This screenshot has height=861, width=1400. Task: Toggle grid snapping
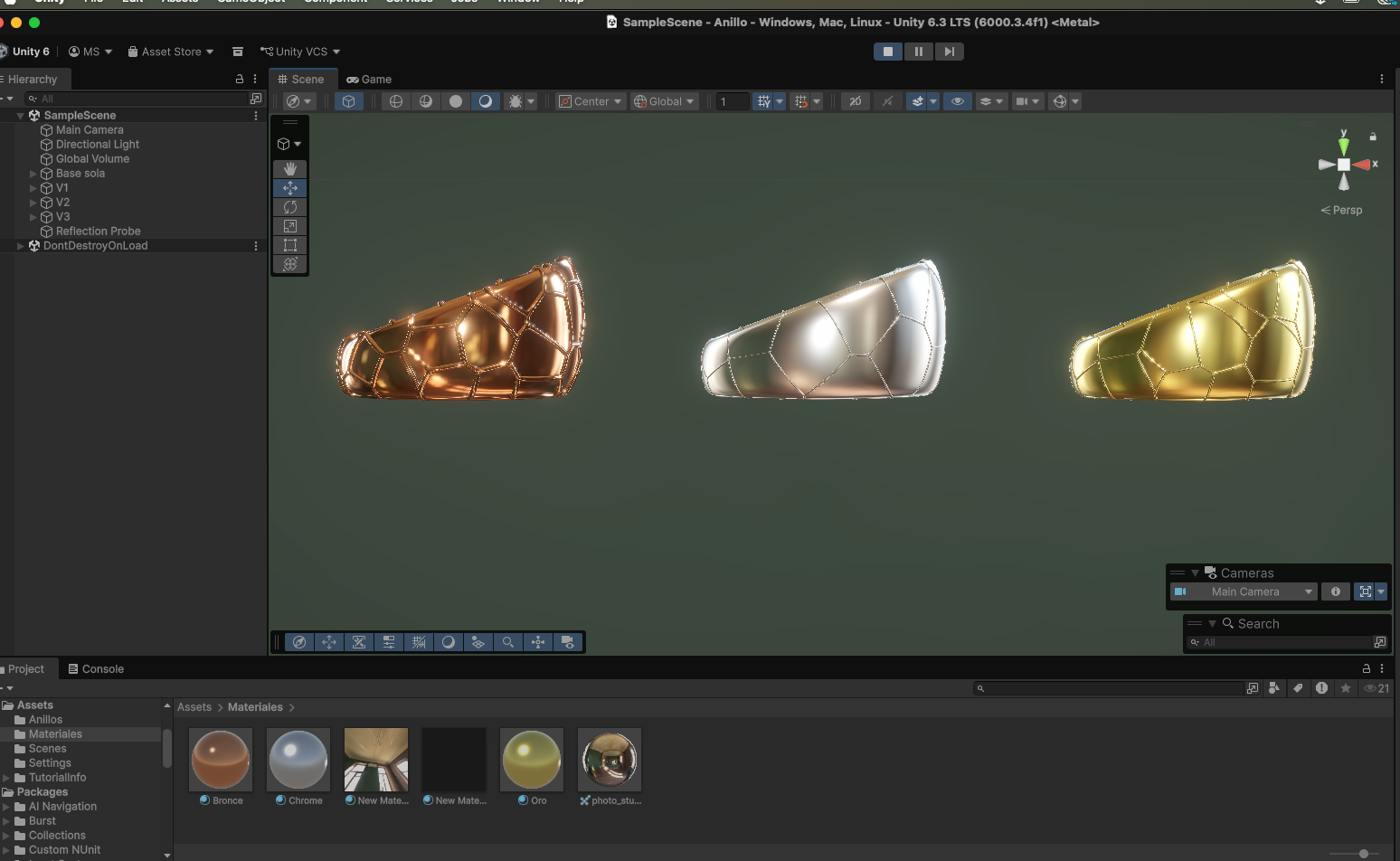click(x=764, y=101)
